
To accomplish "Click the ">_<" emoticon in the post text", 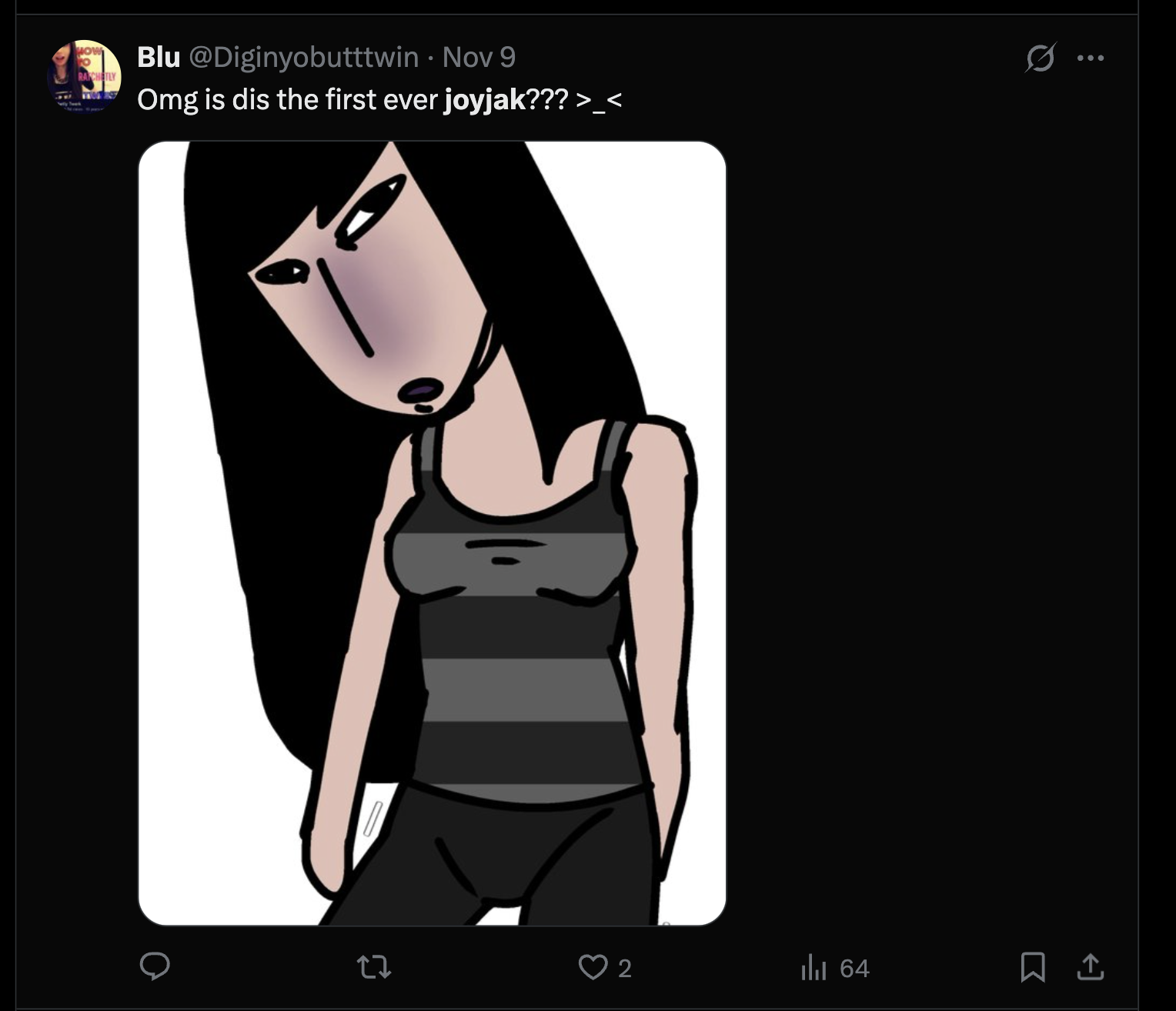I will coord(599,100).
